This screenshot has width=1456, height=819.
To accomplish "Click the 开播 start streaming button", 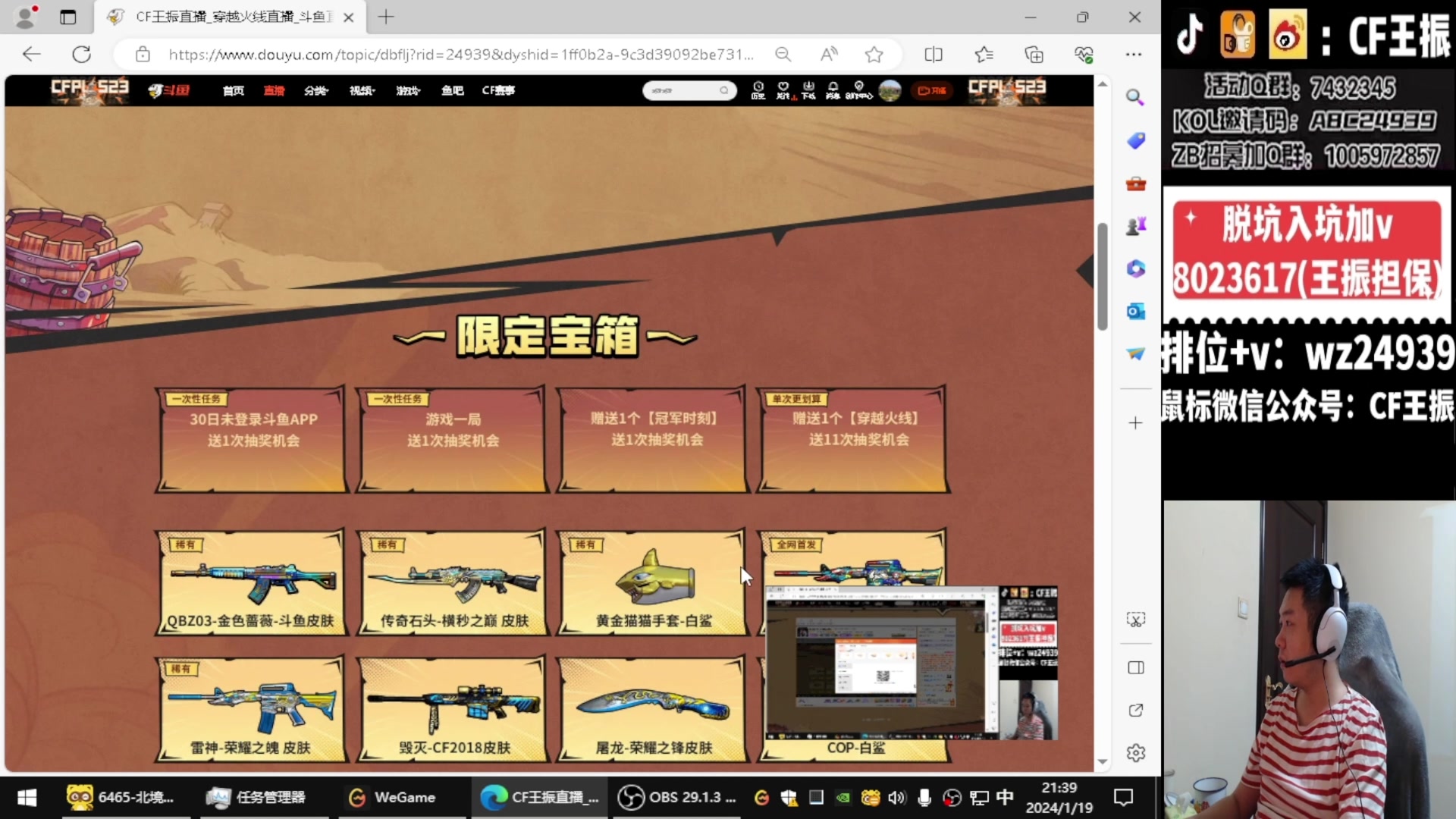I will (x=931, y=90).
